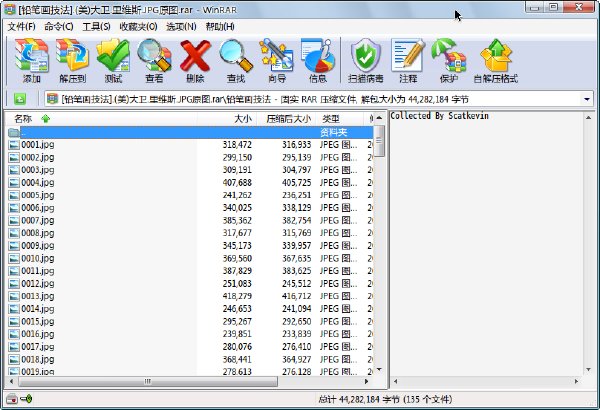Open the Options (选项) menu
This screenshot has height=410, width=600.
click(181, 26)
